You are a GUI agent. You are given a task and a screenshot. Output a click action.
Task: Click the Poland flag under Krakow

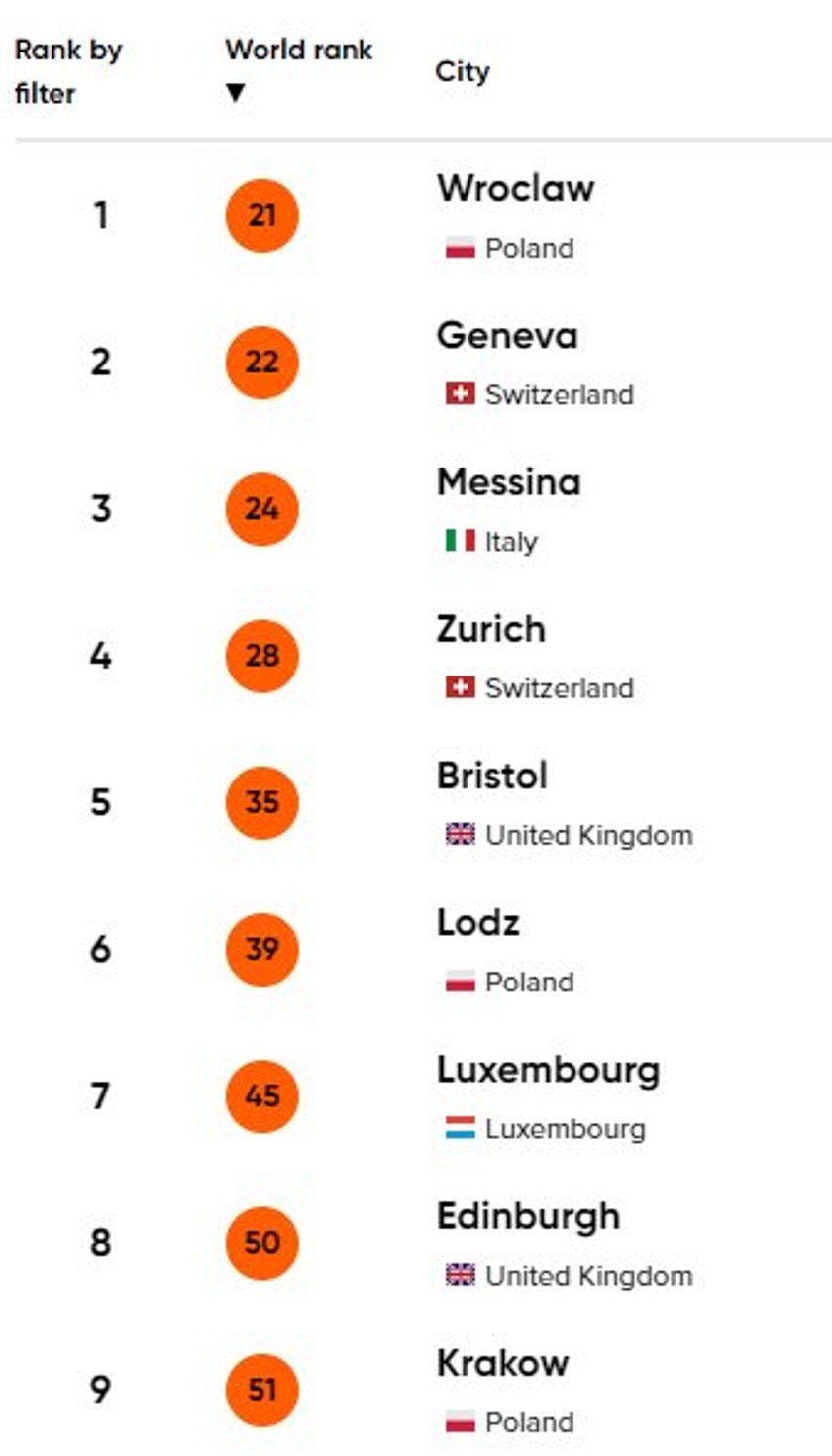click(460, 1422)
